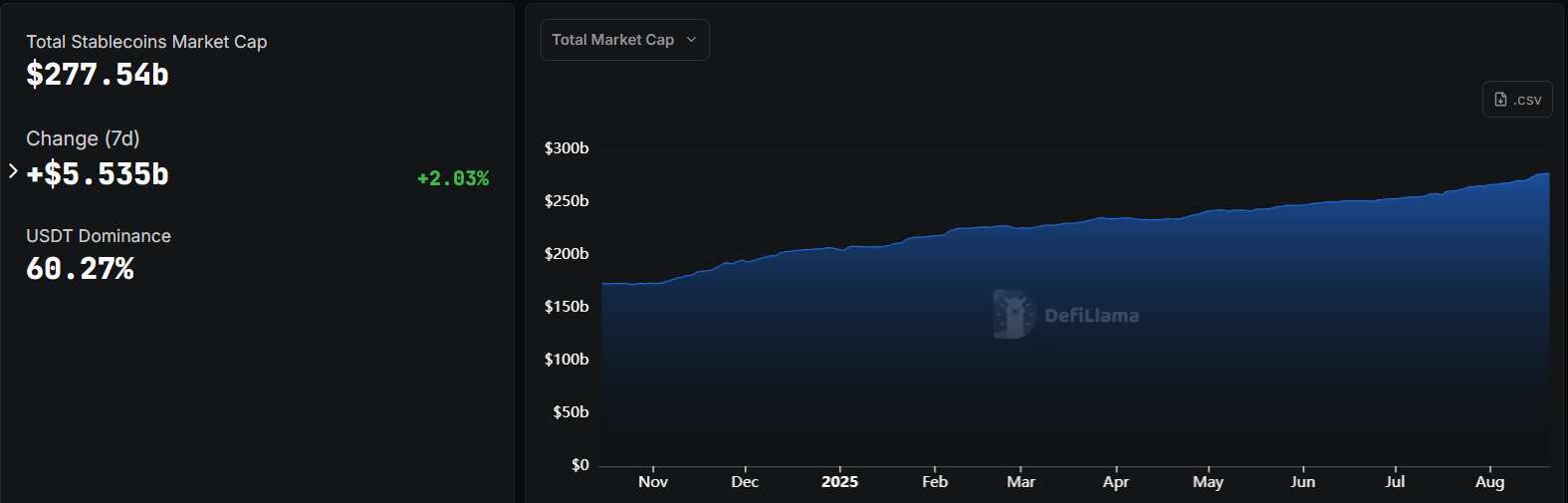Click the chevron arrow in the chart selector

click(691, 40)
